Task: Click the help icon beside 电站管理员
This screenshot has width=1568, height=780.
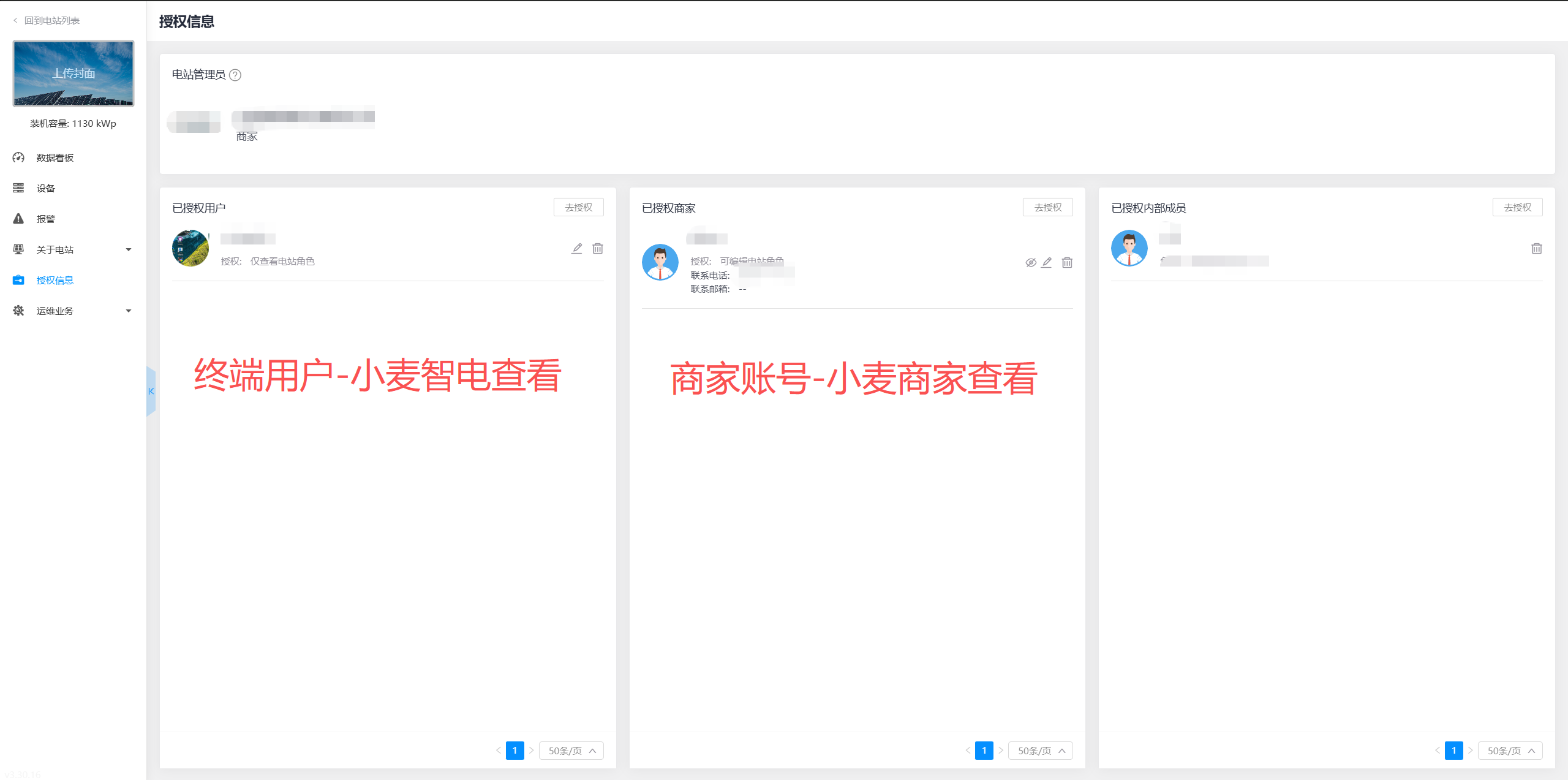Action: [x=235, y=75]
